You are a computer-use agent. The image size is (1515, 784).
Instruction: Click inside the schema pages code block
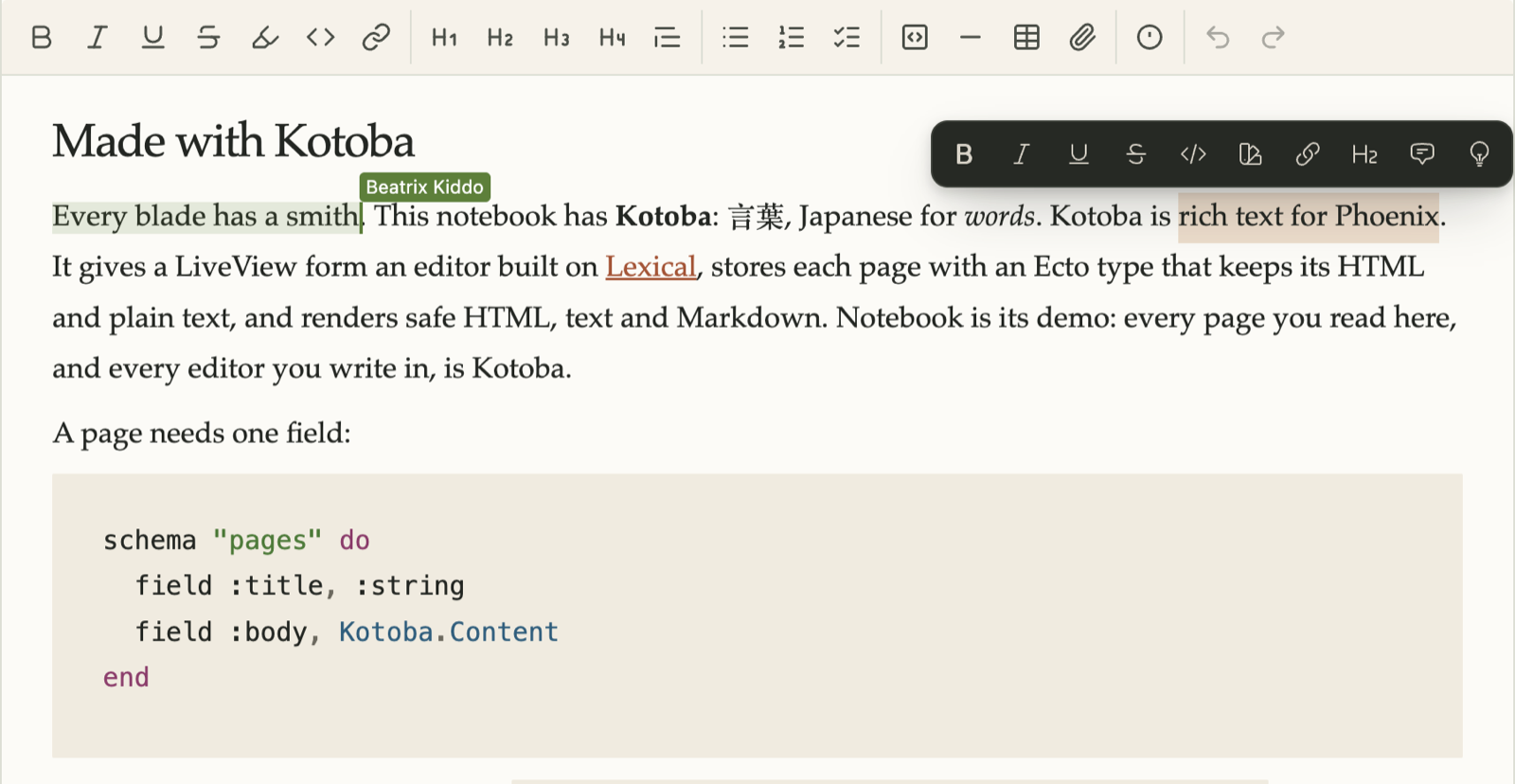click(x=757, y=615)
